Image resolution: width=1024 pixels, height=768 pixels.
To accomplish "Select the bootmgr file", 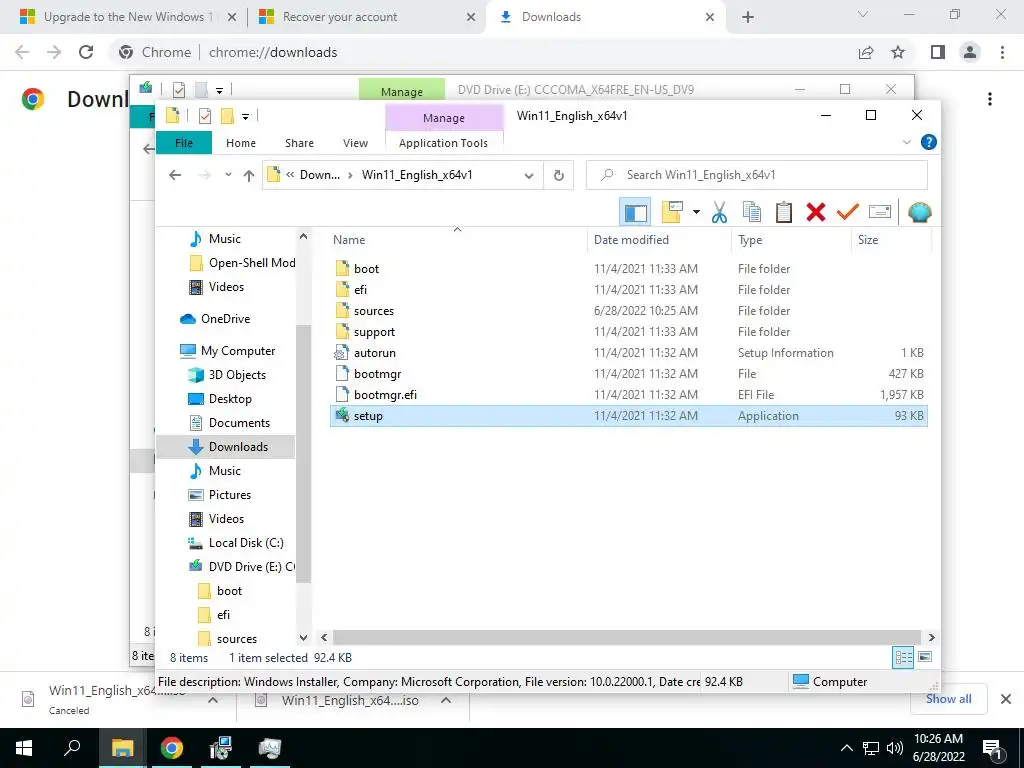I will tap(377, 374).
